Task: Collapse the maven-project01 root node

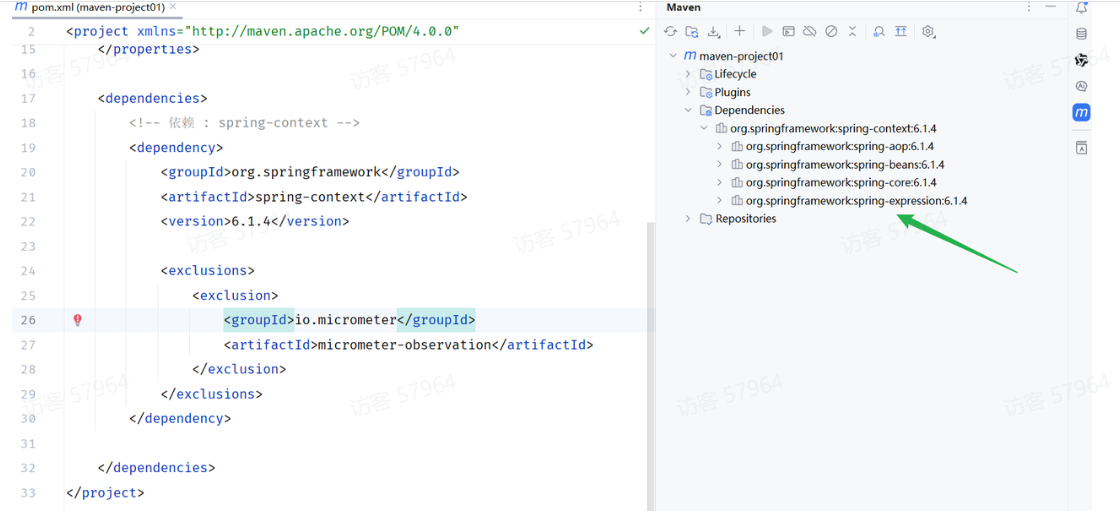Action: (672, 56)
